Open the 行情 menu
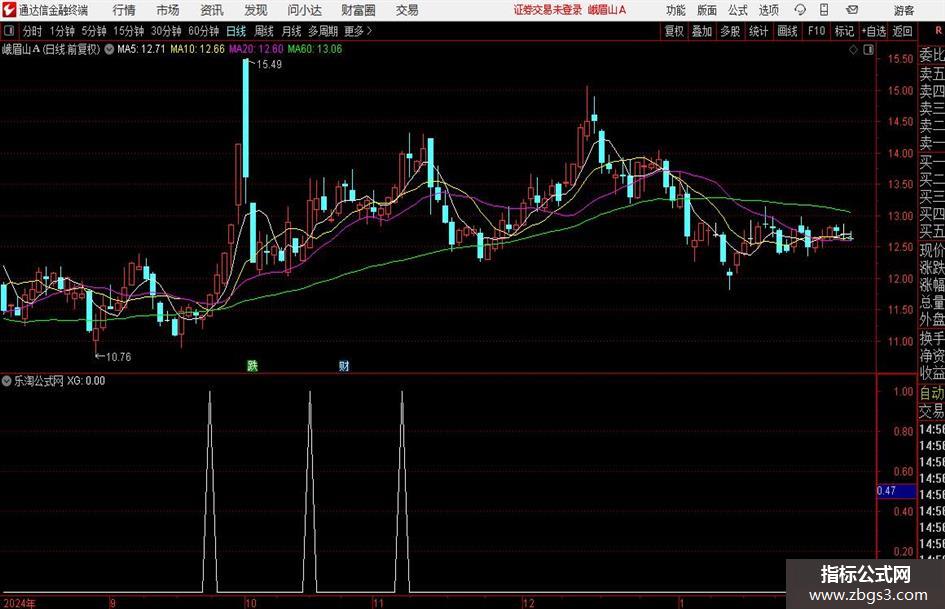Viewport: 945px width, 609px height. [x=124, y=10]
